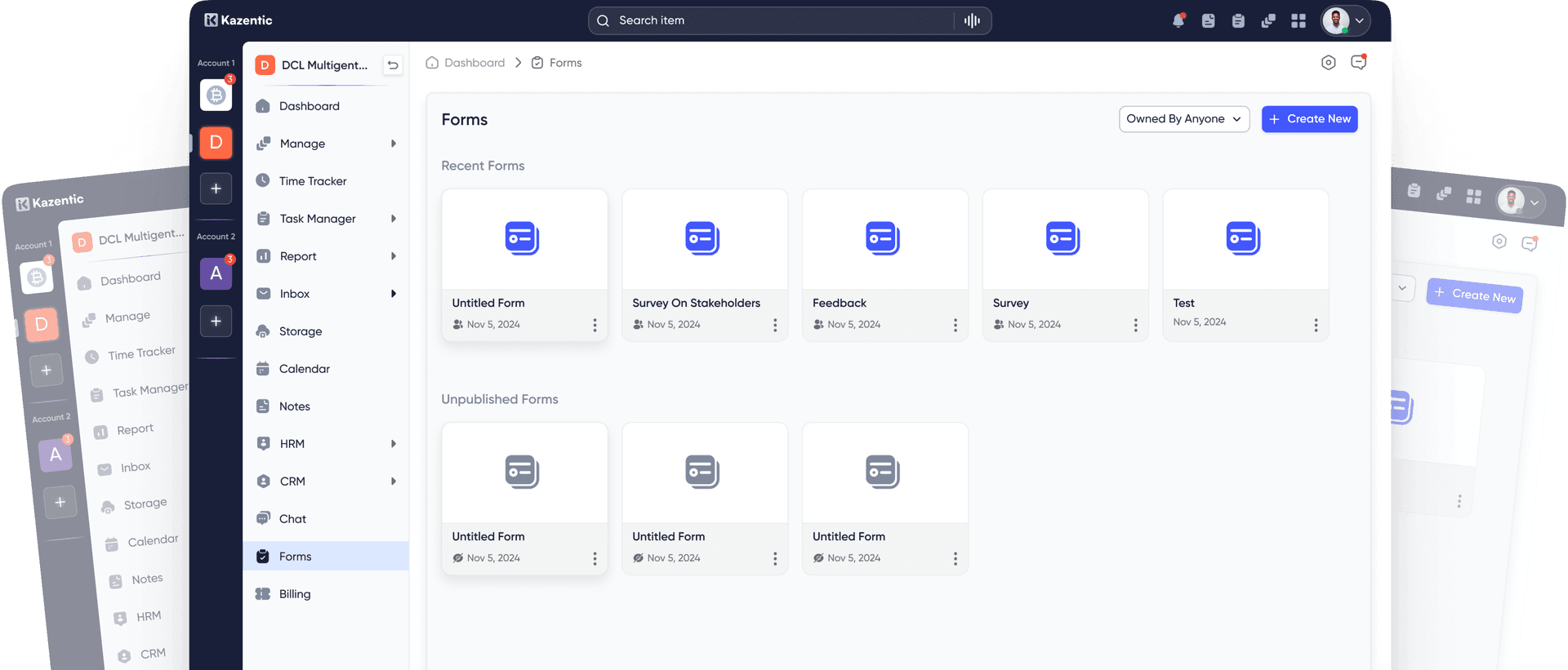Click the return arrow beside DCL Multigent
This screenshot has height=670, width=1568.
[393, 65]
